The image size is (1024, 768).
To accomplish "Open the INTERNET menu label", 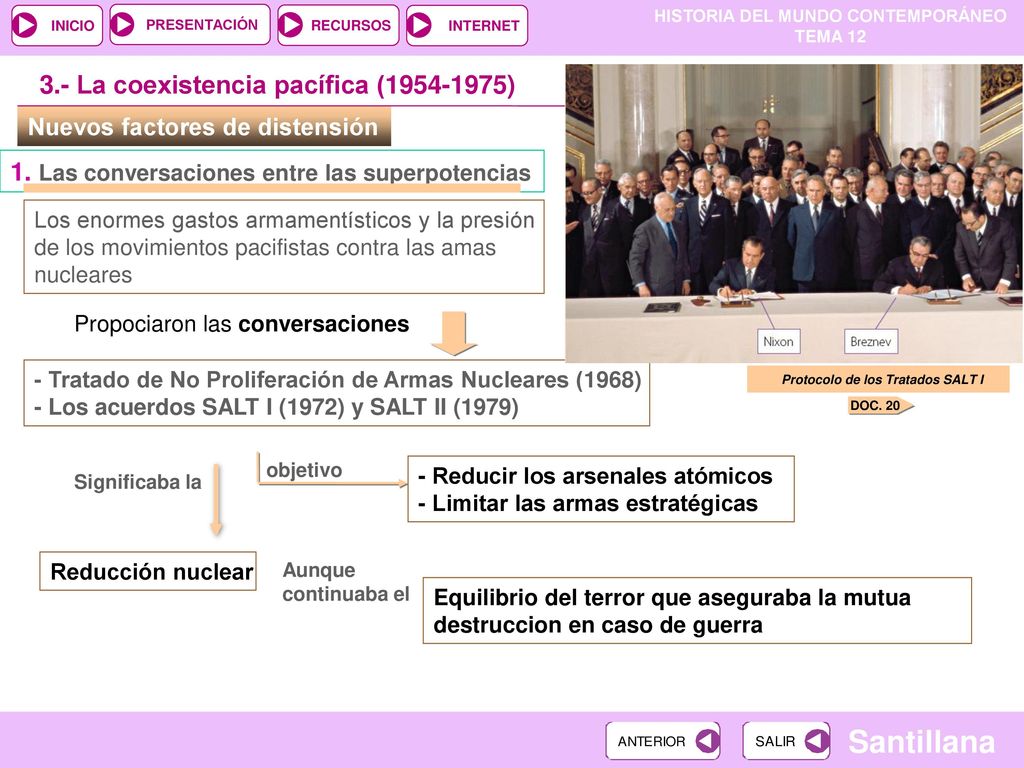I will tap(483, 25).
